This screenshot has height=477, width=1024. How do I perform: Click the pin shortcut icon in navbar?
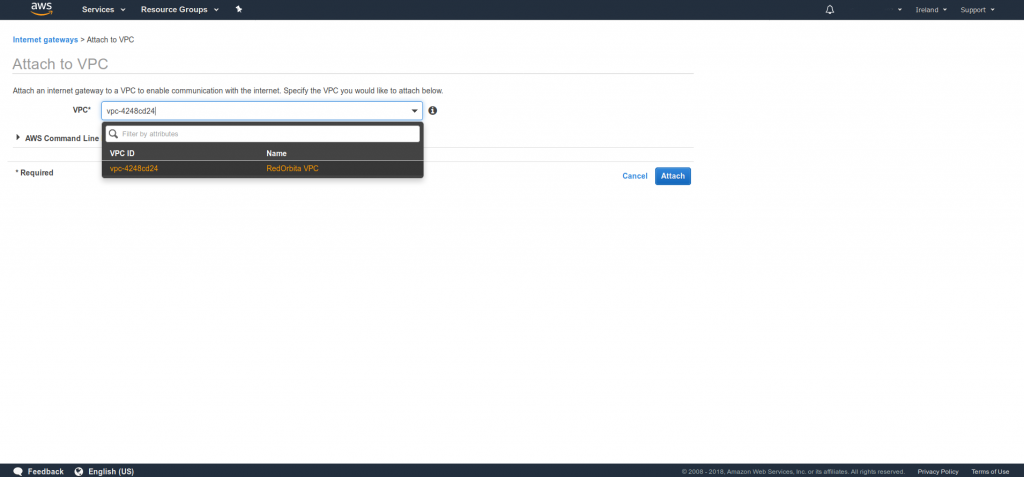238,9
